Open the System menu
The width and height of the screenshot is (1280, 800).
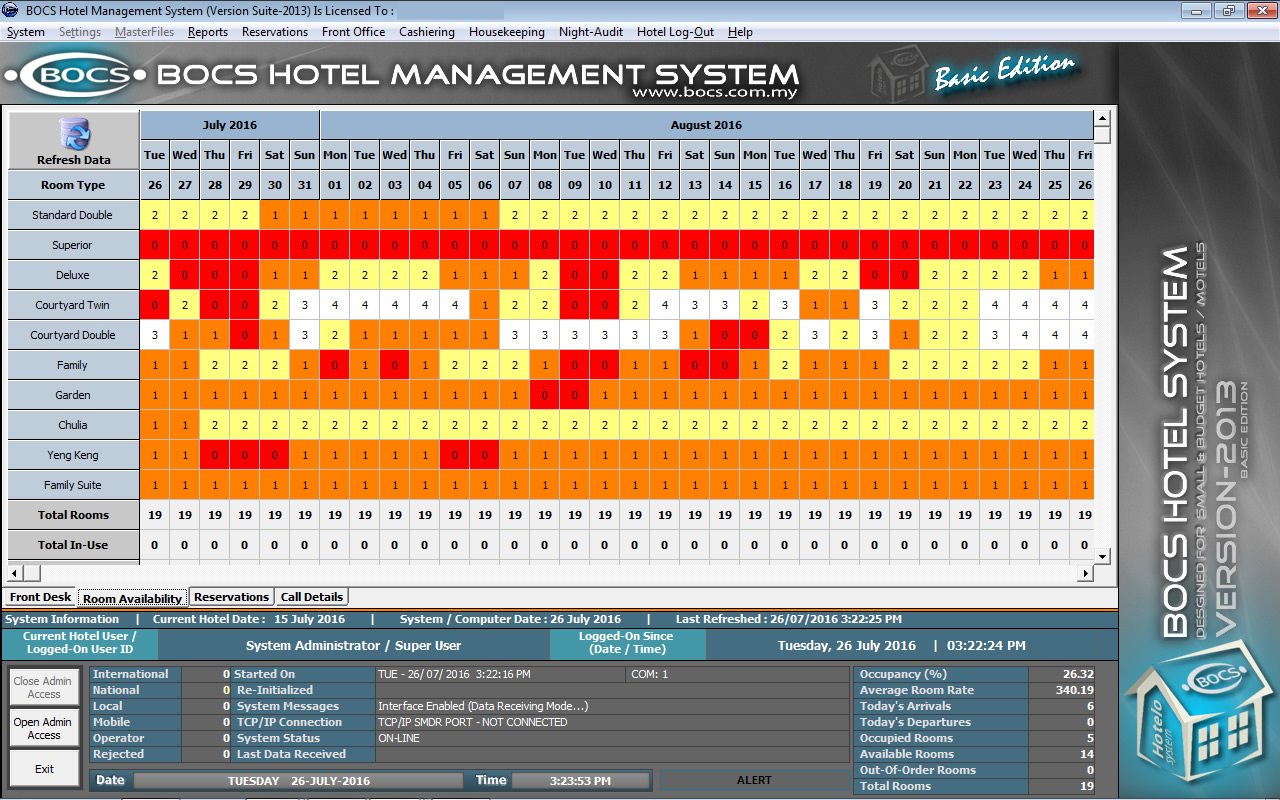(x=26, y=32)
